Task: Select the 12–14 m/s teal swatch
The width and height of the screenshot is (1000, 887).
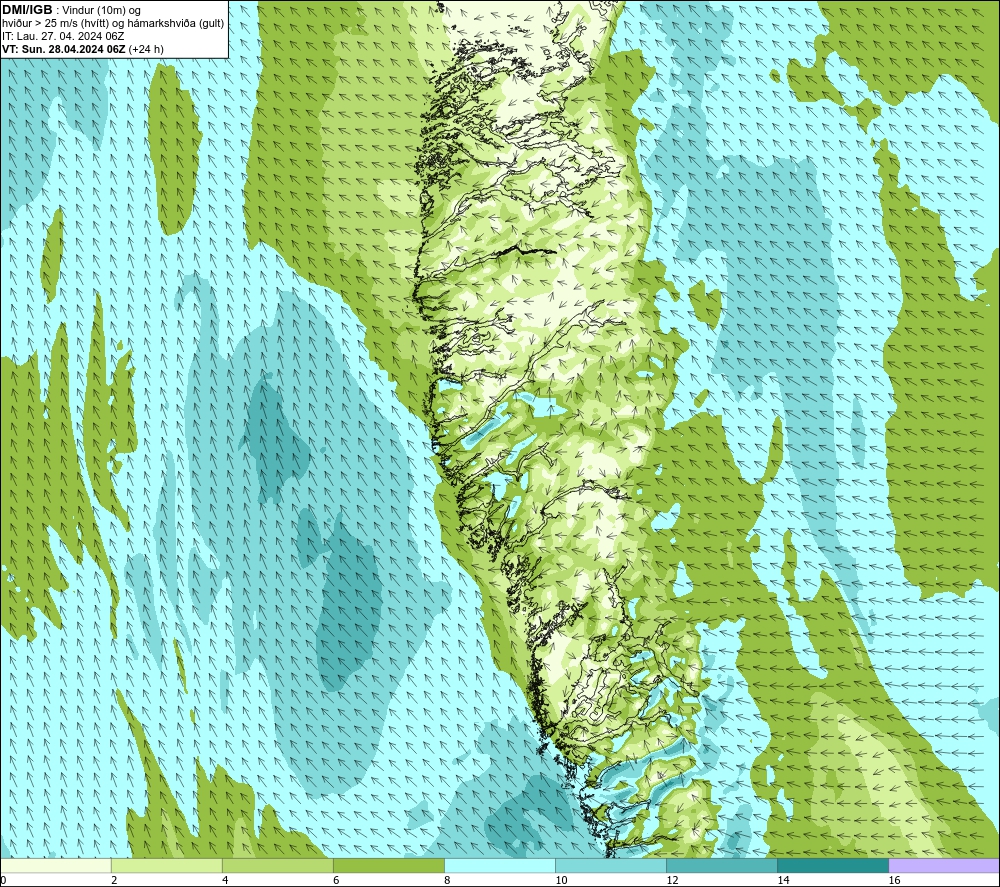Action: [x=722, y=865]
